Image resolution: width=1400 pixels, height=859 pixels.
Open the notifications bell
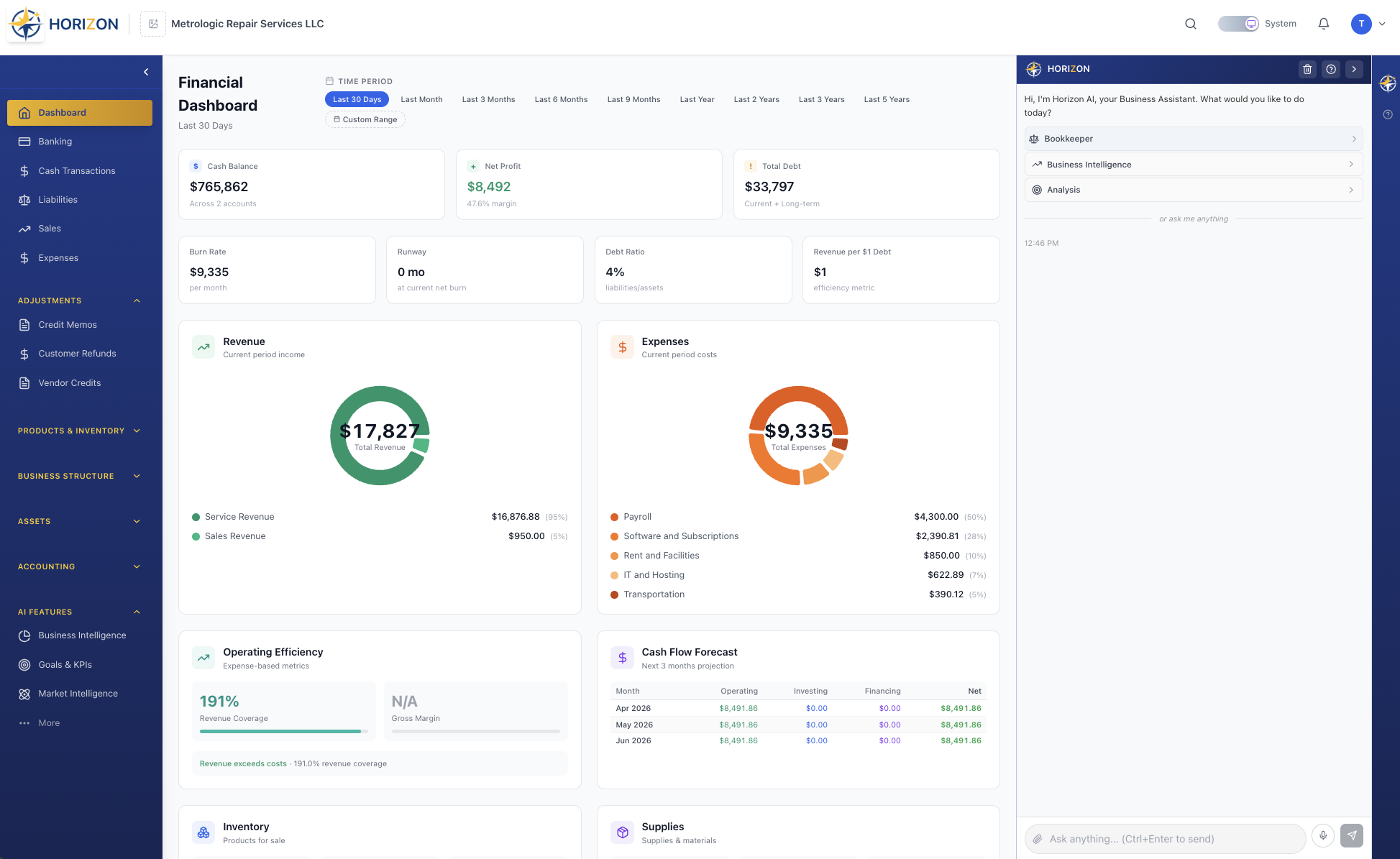point(1324,23)
